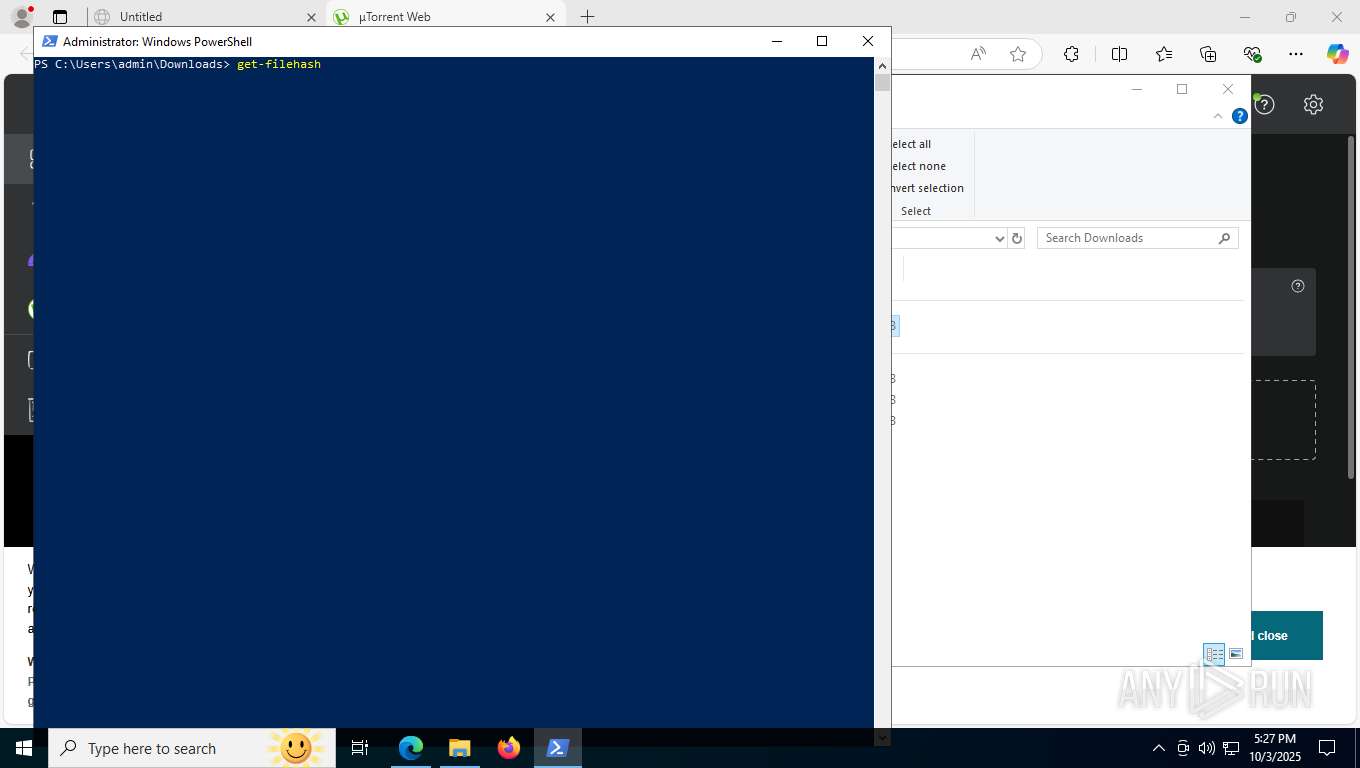Open the Edge favorites list icon

pyautogui.click(x=1164, y=54)
